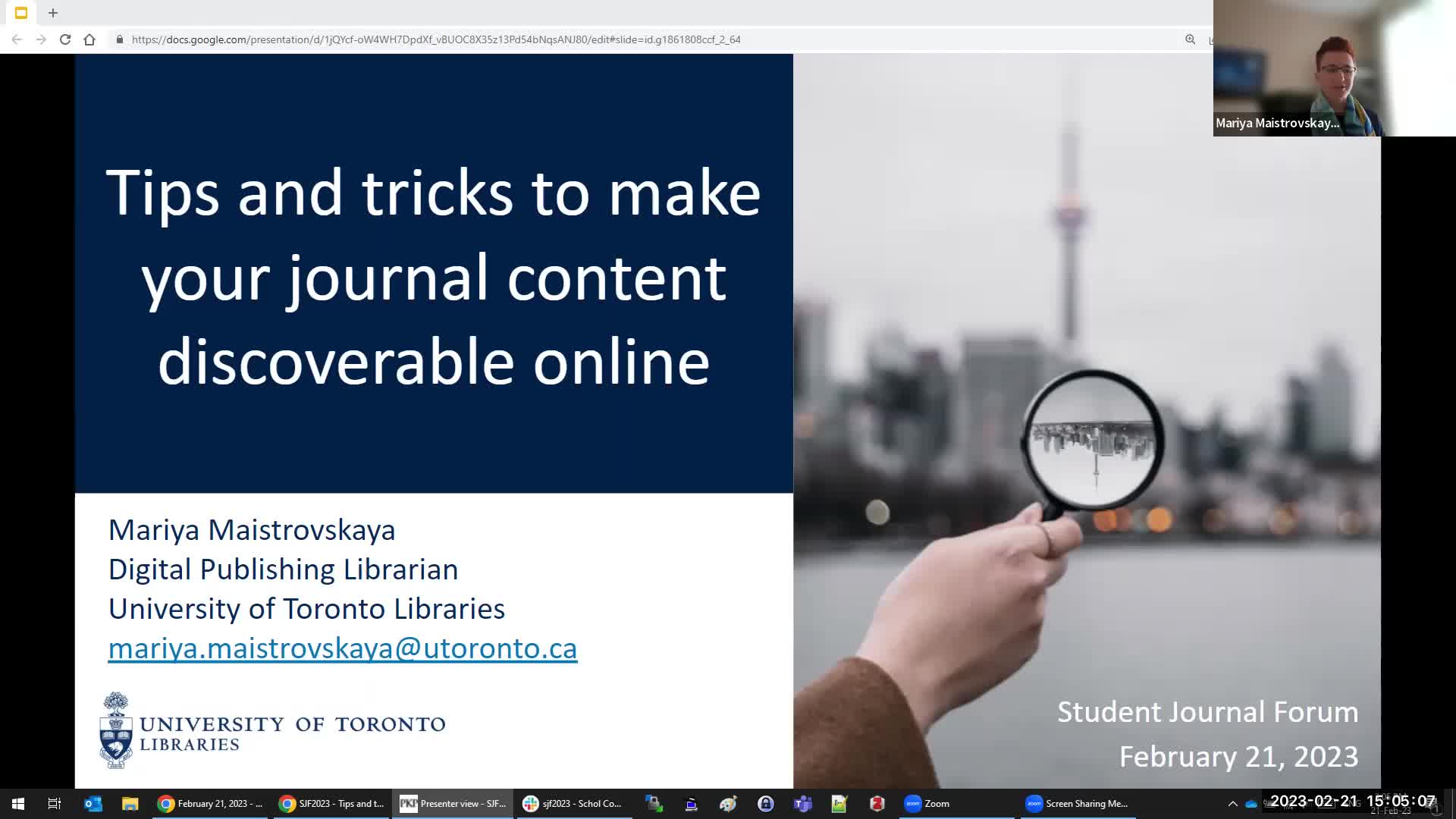Click the OneDrive cloud tray icon
This screenshot has height=819, width=1456.
1251,804
